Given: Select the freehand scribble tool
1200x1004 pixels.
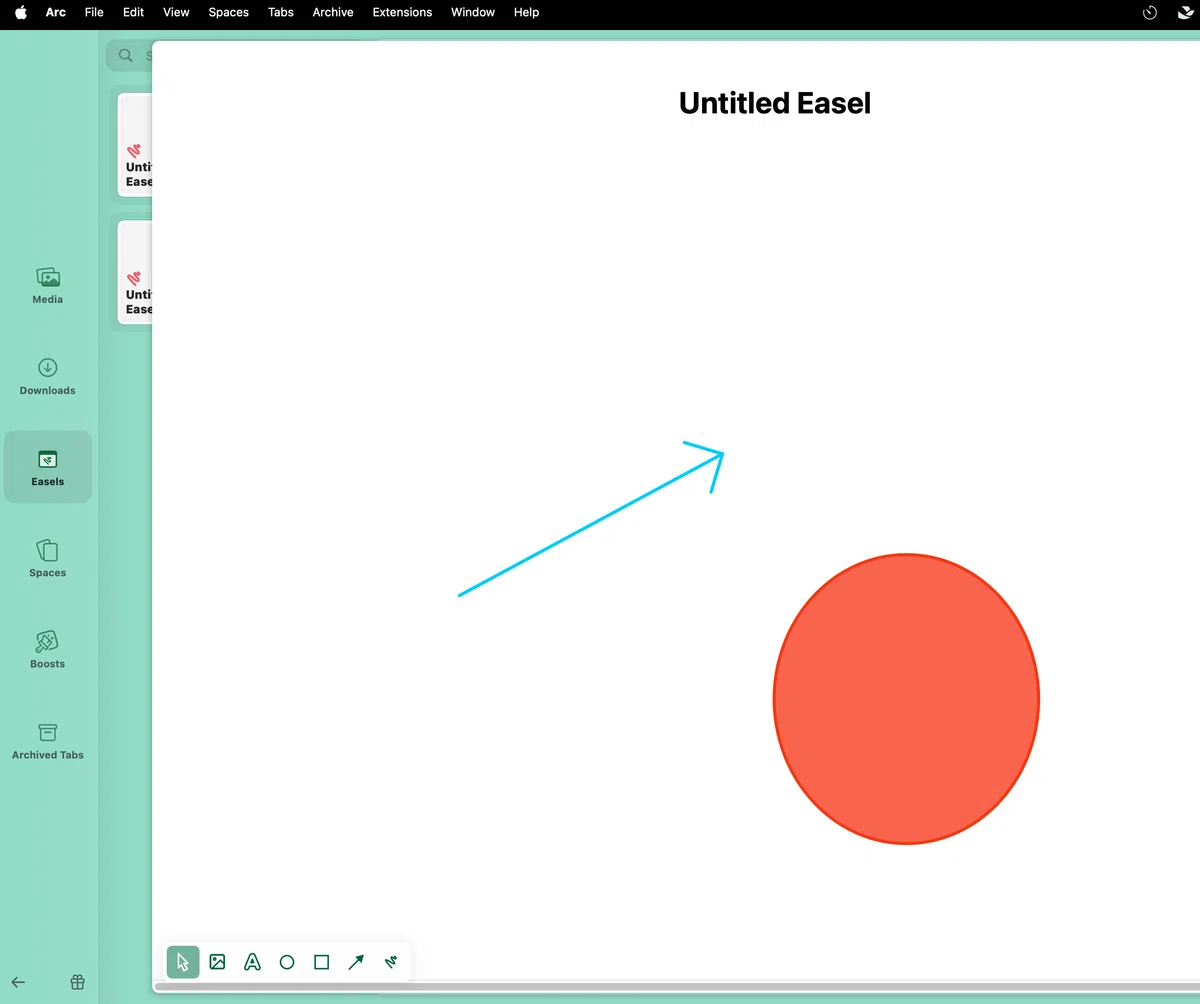Looking at the screenshot, I should 391,962.
